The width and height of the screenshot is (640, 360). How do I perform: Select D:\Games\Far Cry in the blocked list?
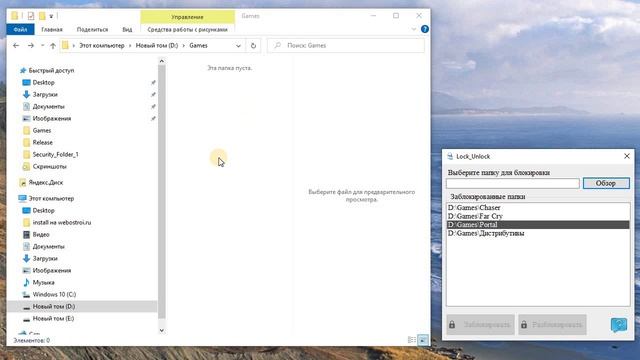[538, 216]
